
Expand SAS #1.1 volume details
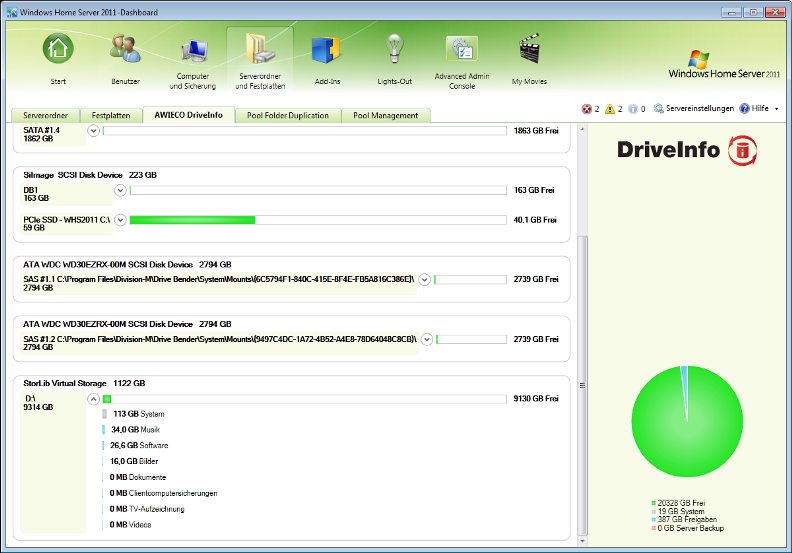pos(425,279)
